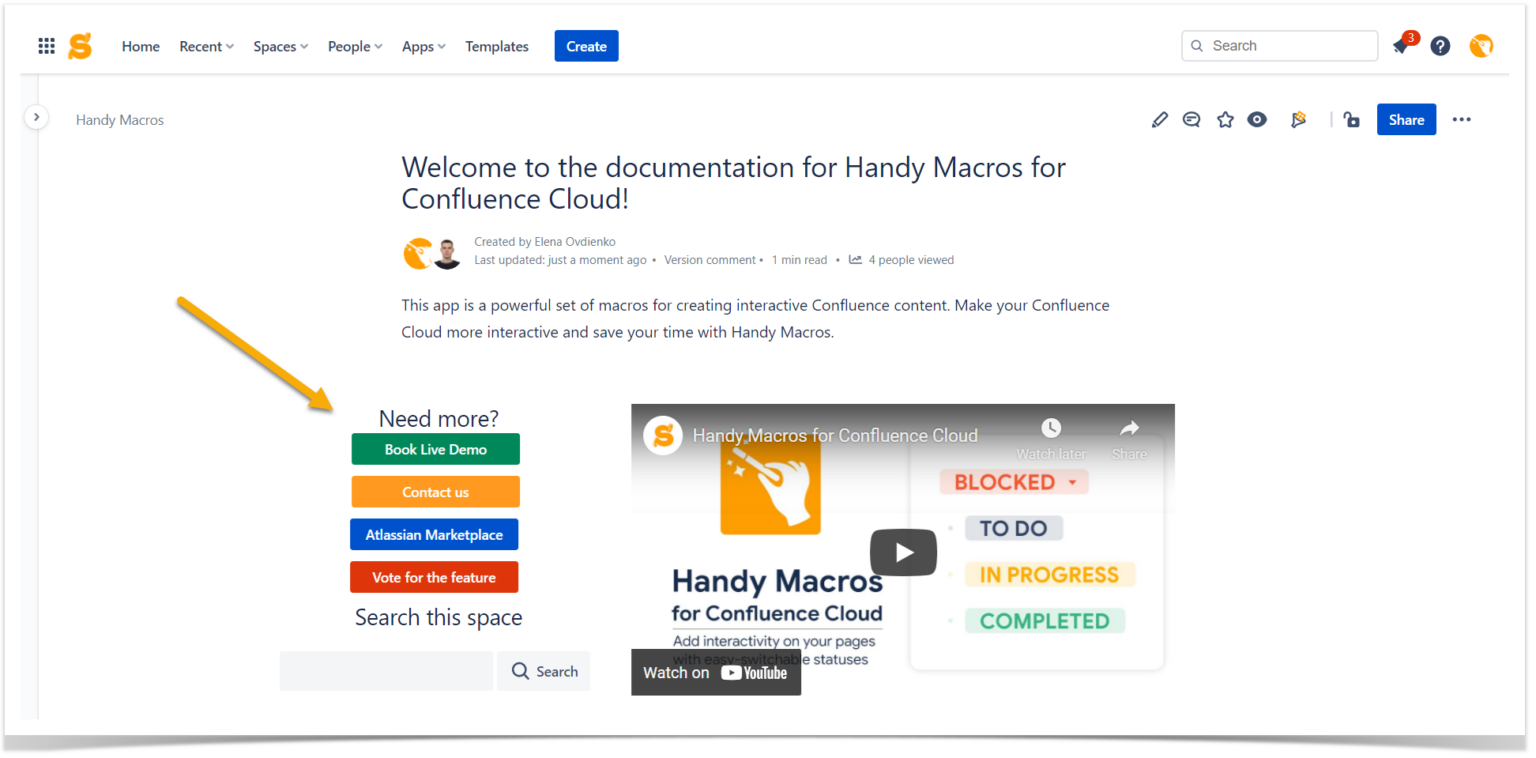Image resolution: width=1536 pixels, height=758 pixels.
Task: Open the Templates menu item
Action: (x=497, y=46)
